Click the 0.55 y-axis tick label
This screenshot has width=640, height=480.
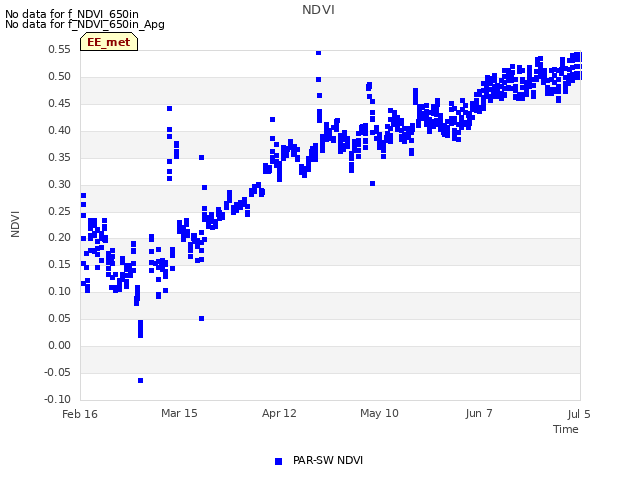[x=60, y=49]
